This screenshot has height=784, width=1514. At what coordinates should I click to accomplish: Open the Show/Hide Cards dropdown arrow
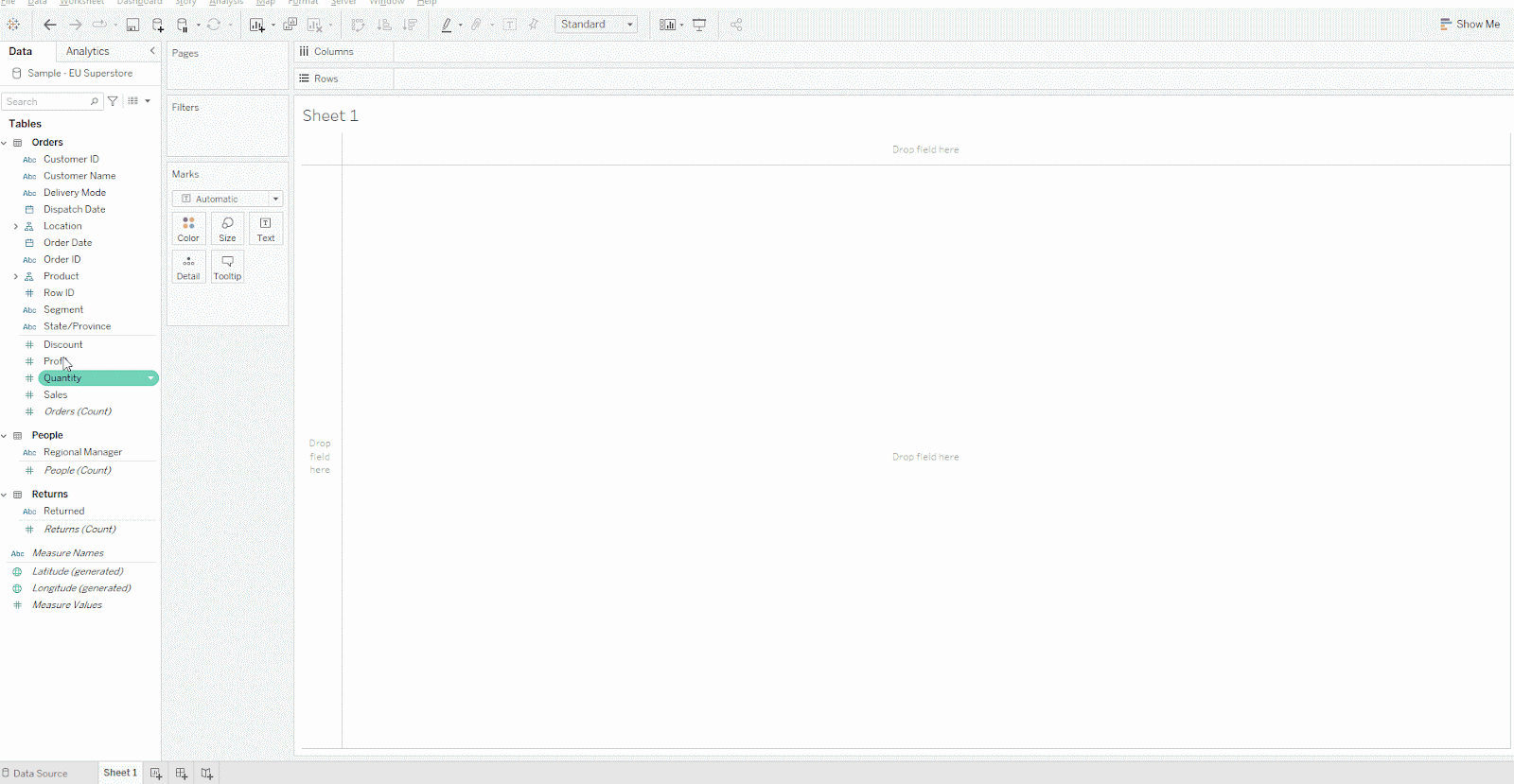[682, 26]
